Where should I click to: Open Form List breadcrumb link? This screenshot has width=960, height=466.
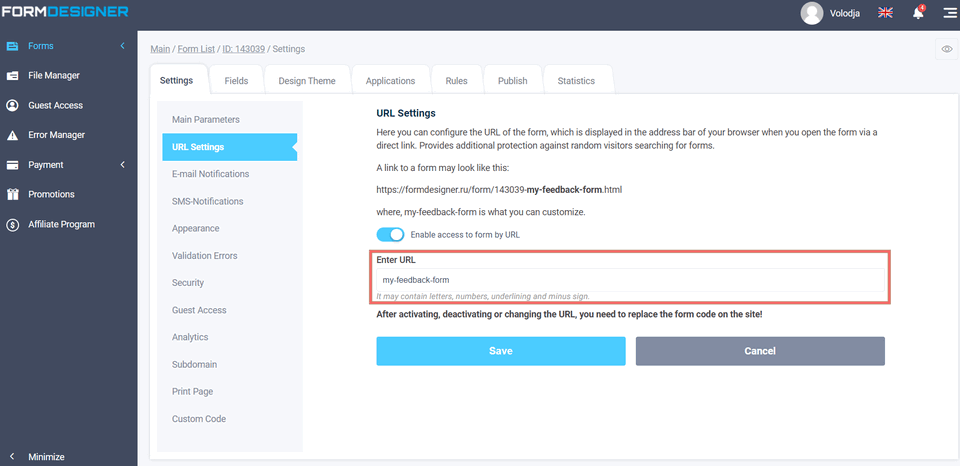tap(195, 49)
